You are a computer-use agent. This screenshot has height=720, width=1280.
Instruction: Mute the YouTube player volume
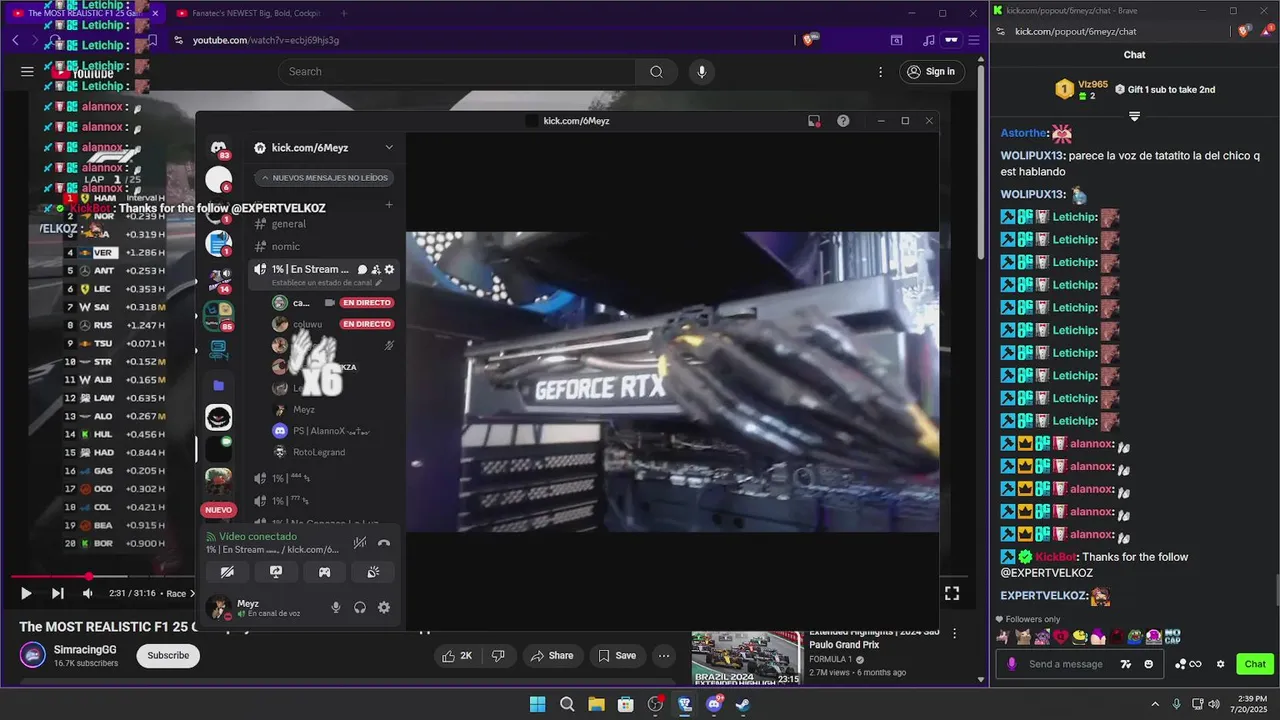pyautogui.click(x=88, y=593)
